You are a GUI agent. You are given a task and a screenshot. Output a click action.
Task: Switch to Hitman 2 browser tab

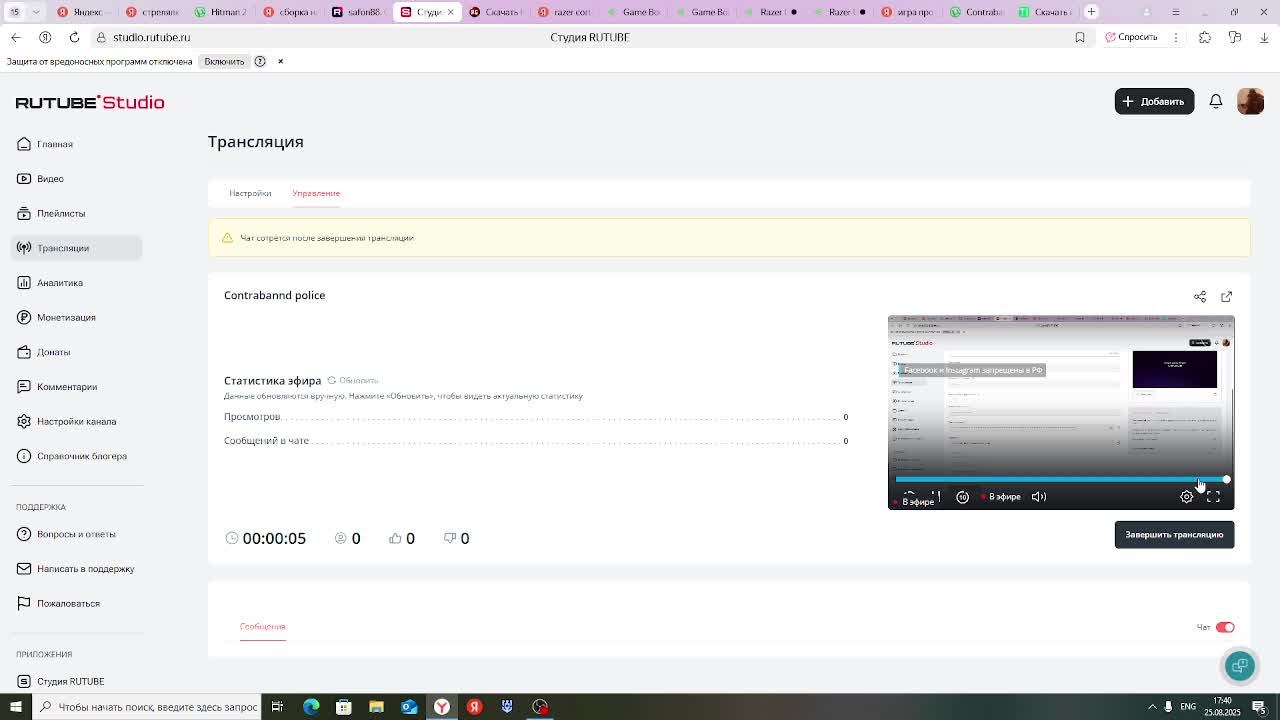(220, 12)
